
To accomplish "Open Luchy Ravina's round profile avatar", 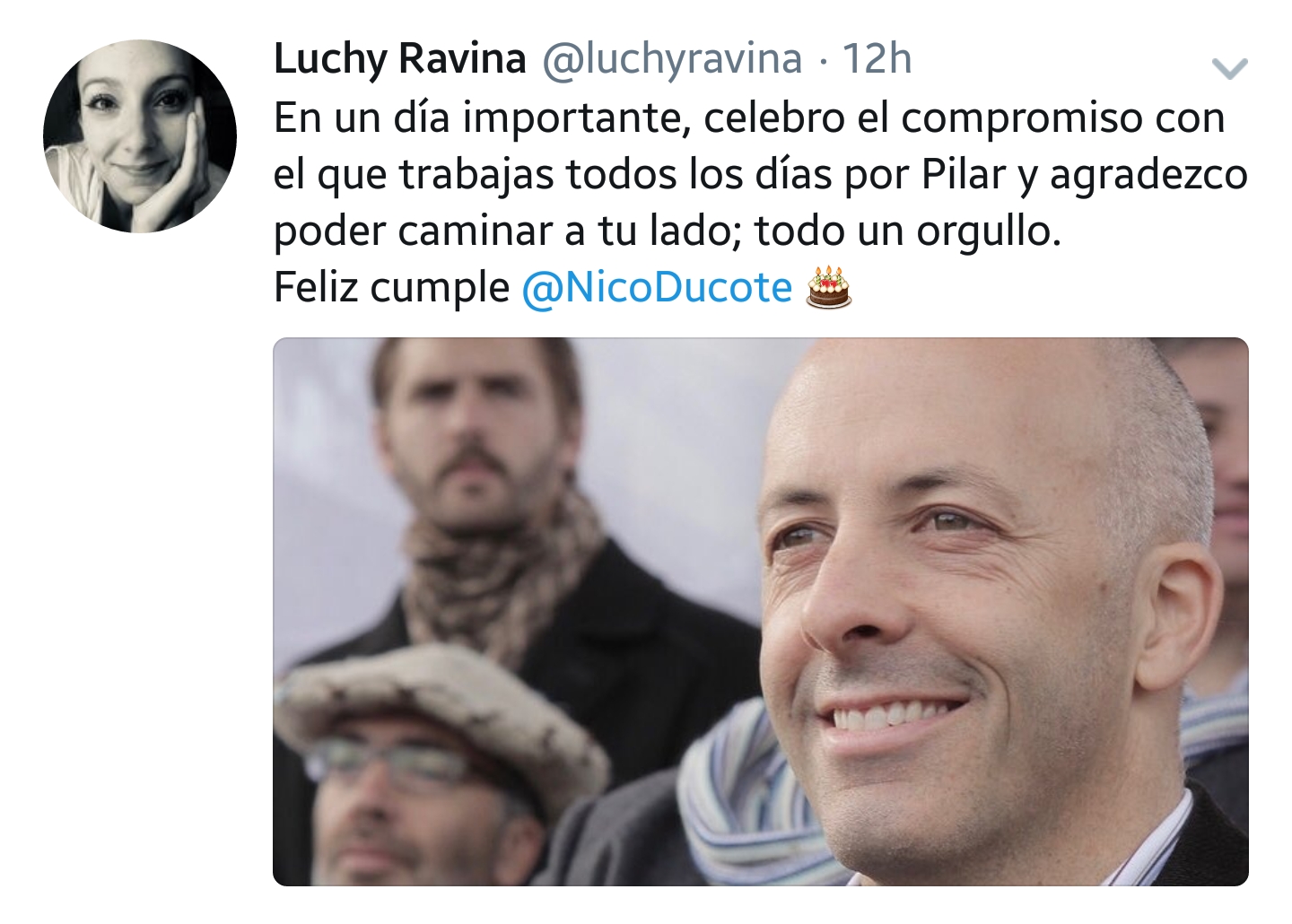I will click(140, 136).
